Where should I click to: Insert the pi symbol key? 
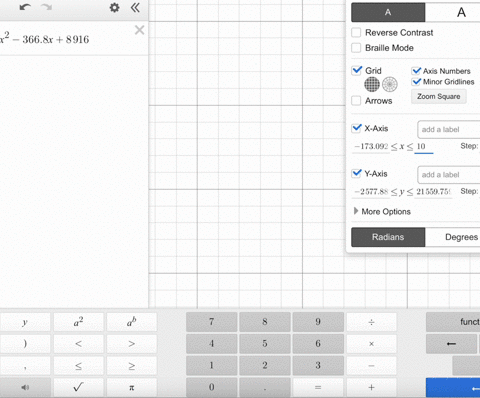[x=132, y=387]
